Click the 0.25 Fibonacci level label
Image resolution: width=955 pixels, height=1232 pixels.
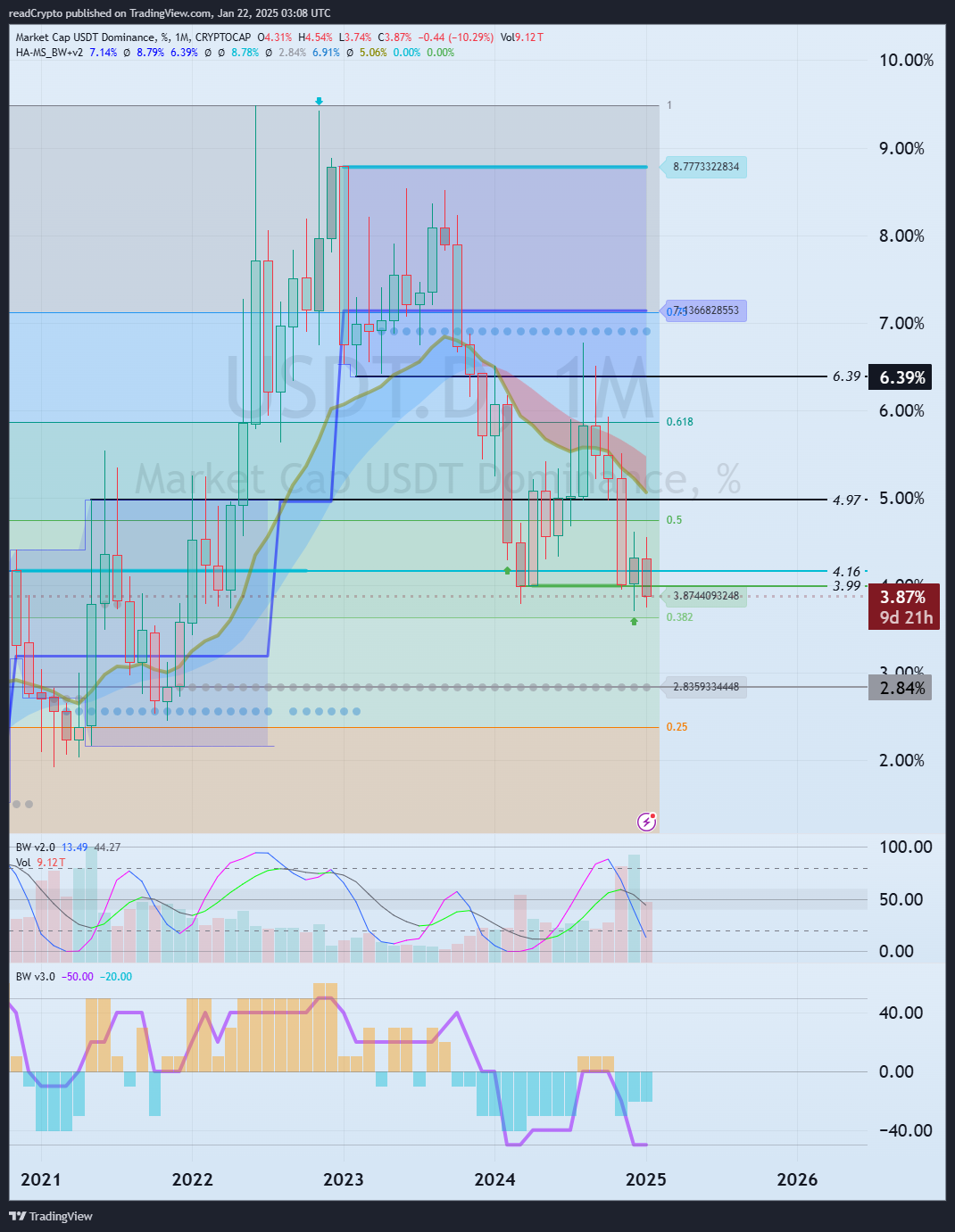coord(677,727)
